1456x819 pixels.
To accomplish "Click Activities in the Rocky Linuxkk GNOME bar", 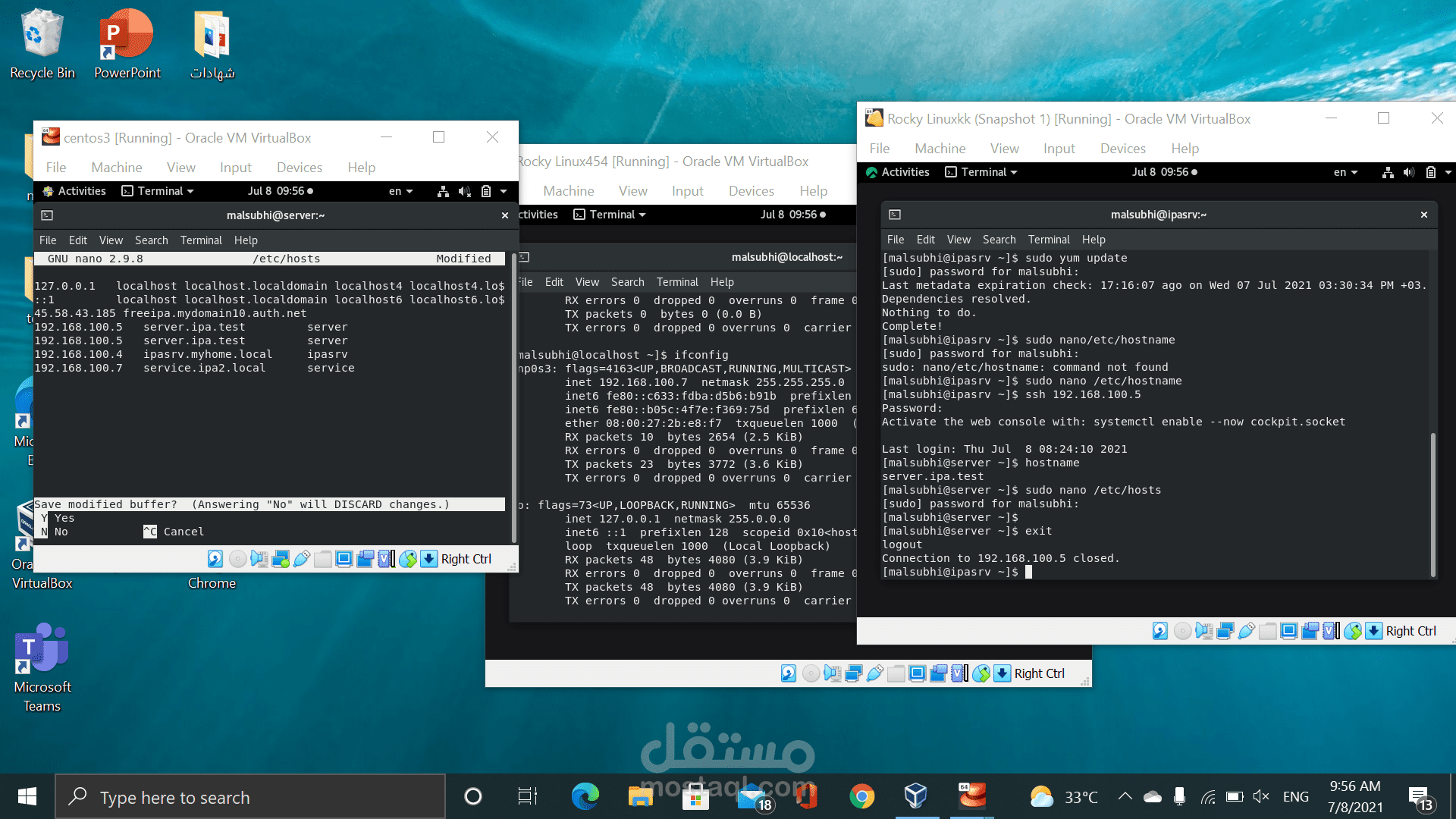I will [898, 172].
